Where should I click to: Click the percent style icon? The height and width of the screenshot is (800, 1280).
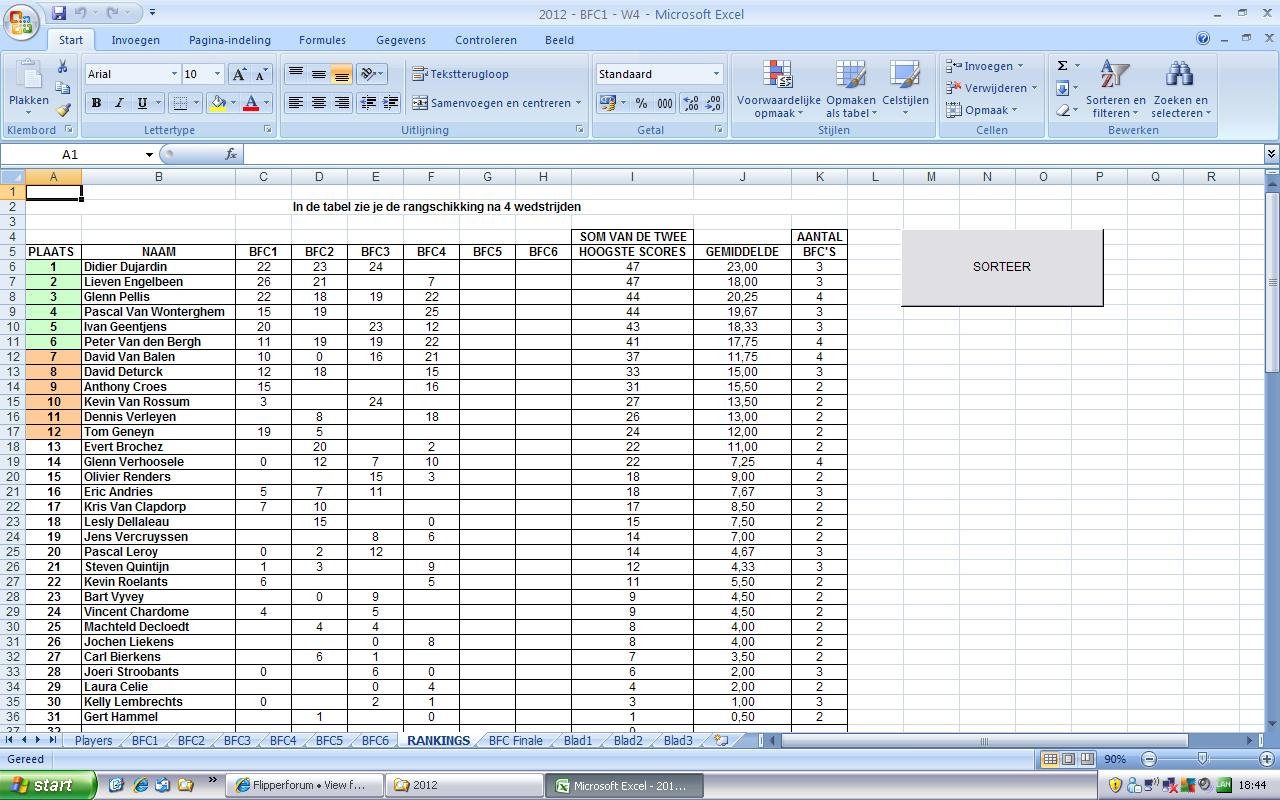click(x=641, y=103)
